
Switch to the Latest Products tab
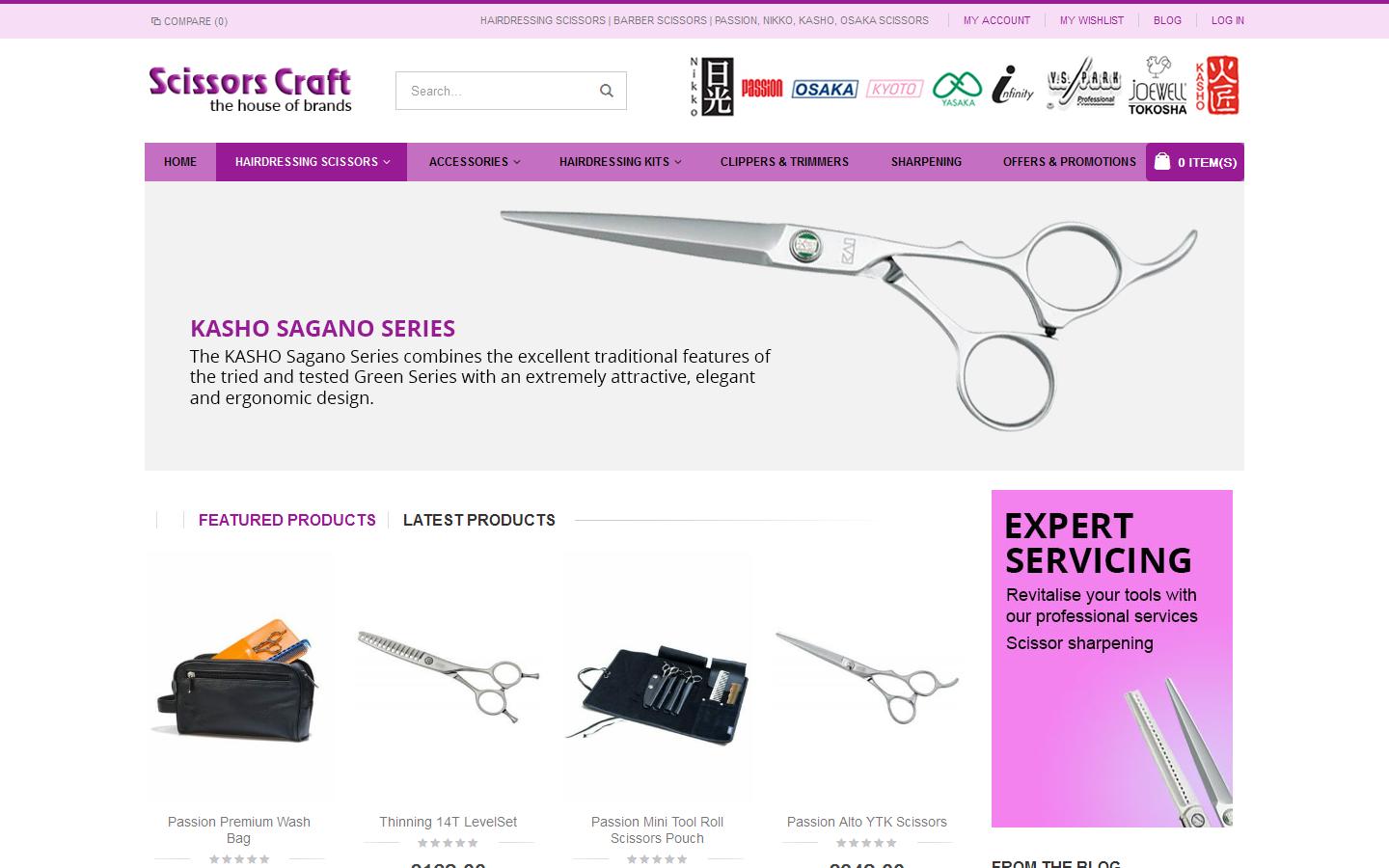click(479, 520)
